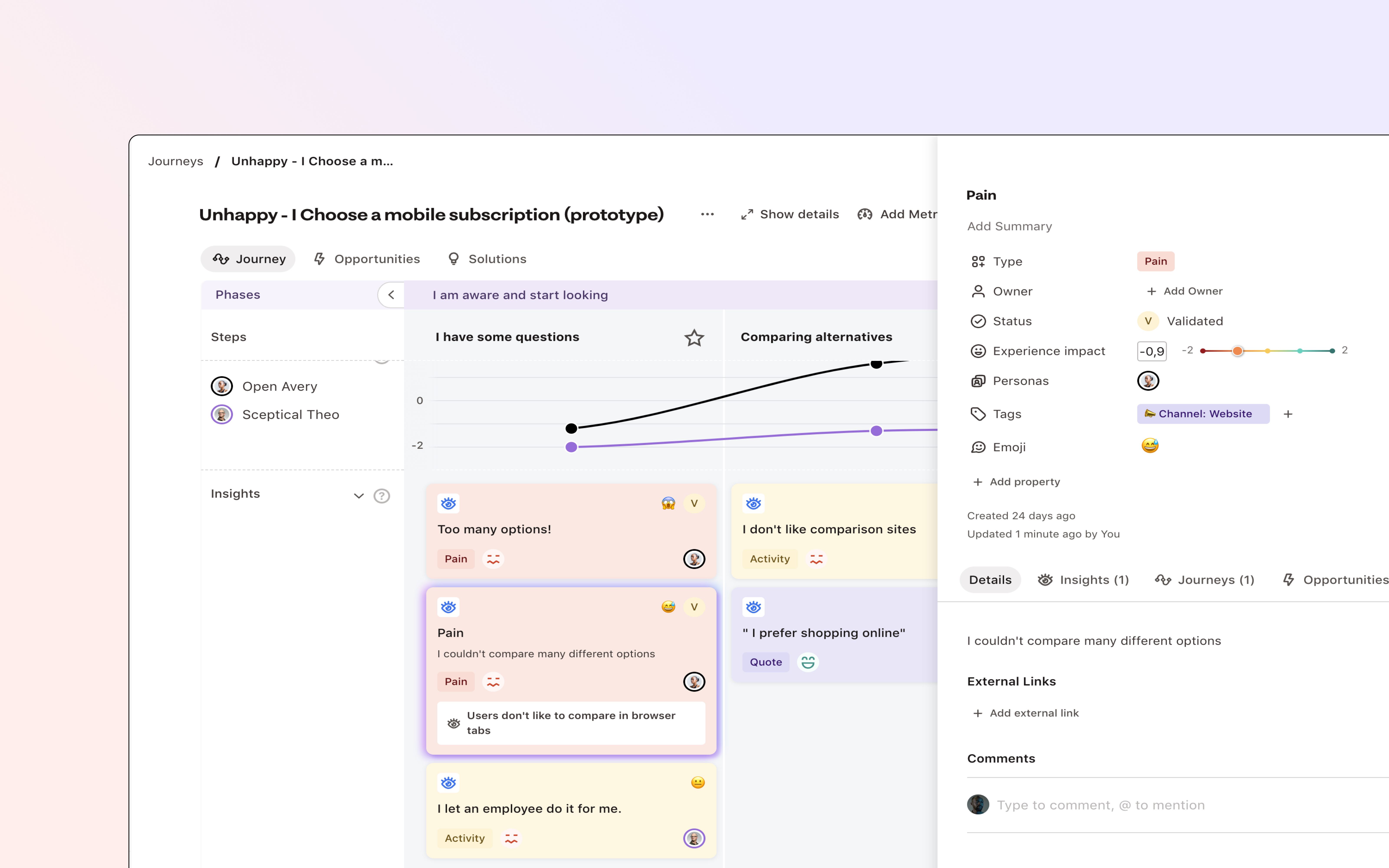Collapse the Insights section chevron

[x=359, y=495]
